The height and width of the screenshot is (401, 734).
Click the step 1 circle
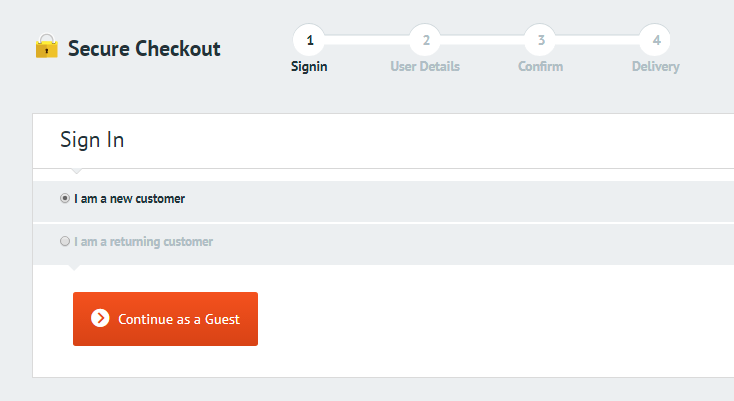[x=310, y=41]
